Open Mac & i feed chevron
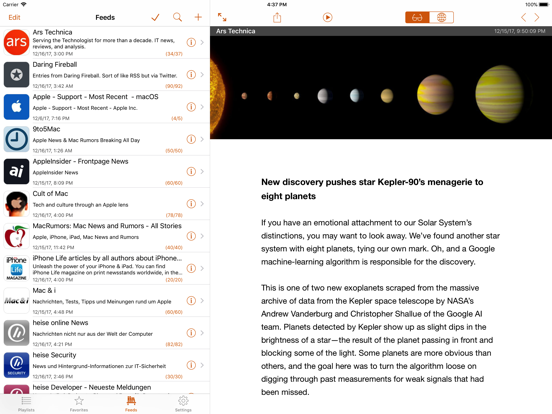 (202, 300)
